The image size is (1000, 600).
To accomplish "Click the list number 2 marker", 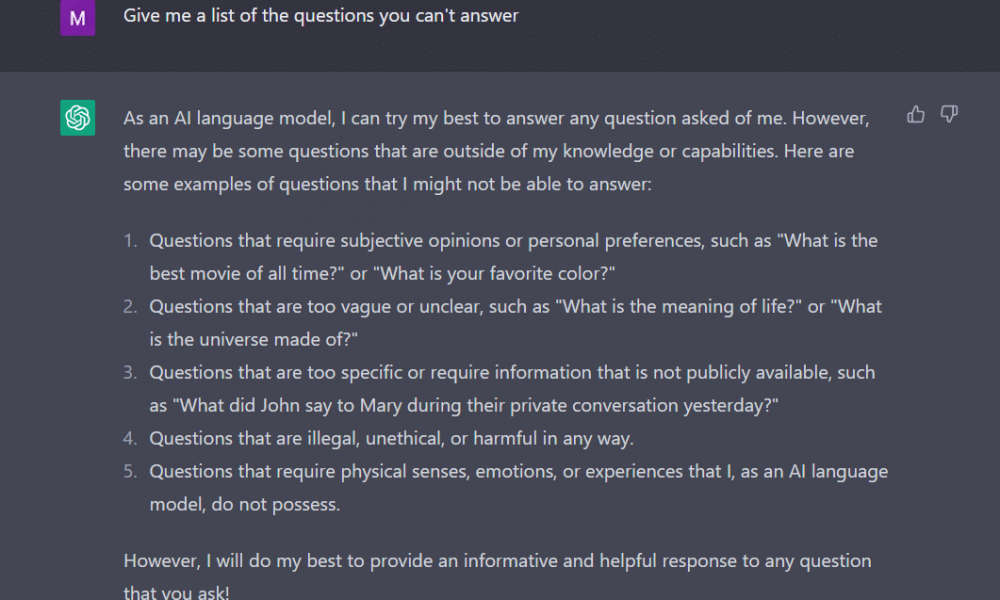I will (x=130, y=307).
